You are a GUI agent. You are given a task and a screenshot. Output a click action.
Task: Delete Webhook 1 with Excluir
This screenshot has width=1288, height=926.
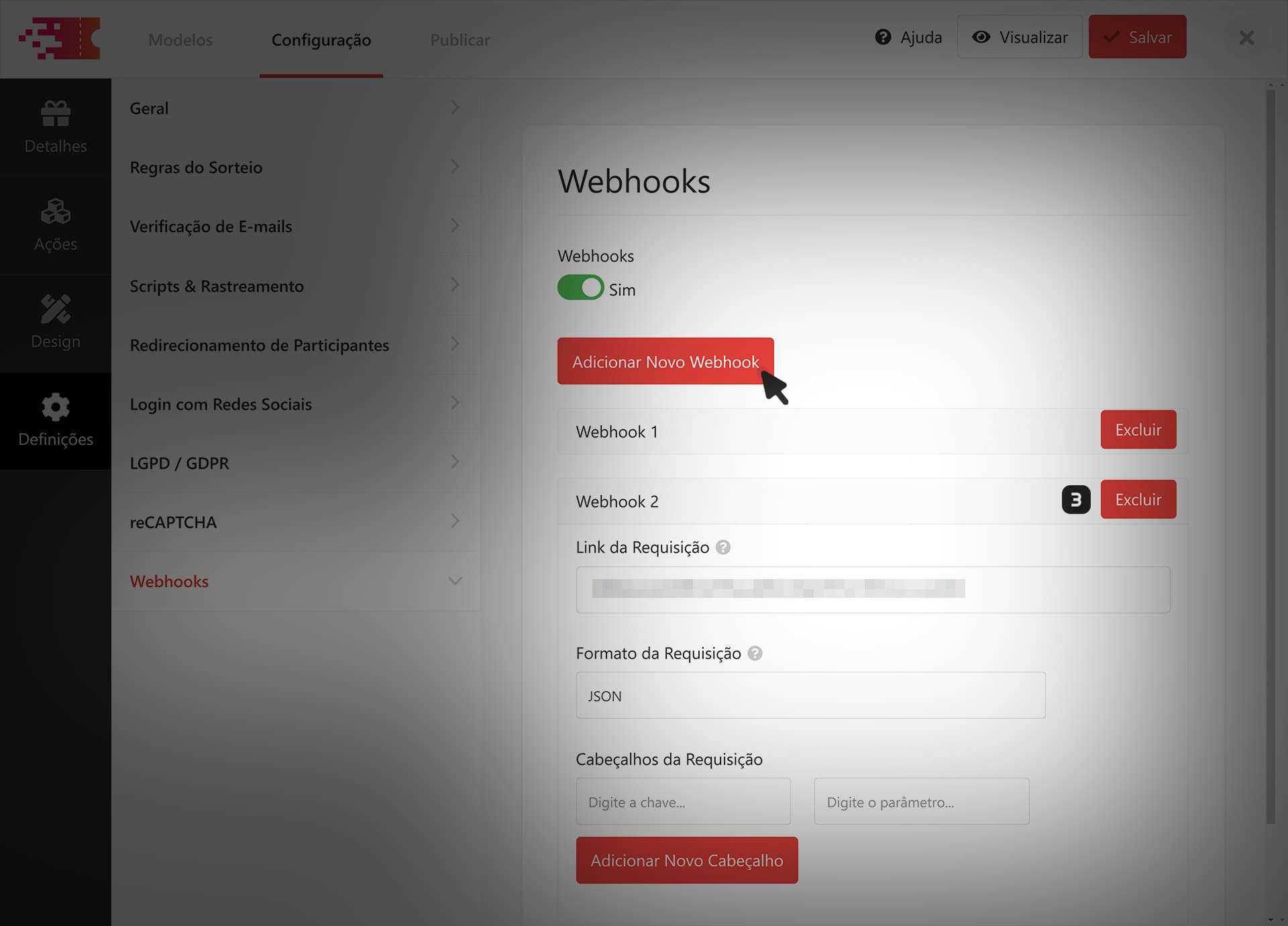[x=1138, y=429]
